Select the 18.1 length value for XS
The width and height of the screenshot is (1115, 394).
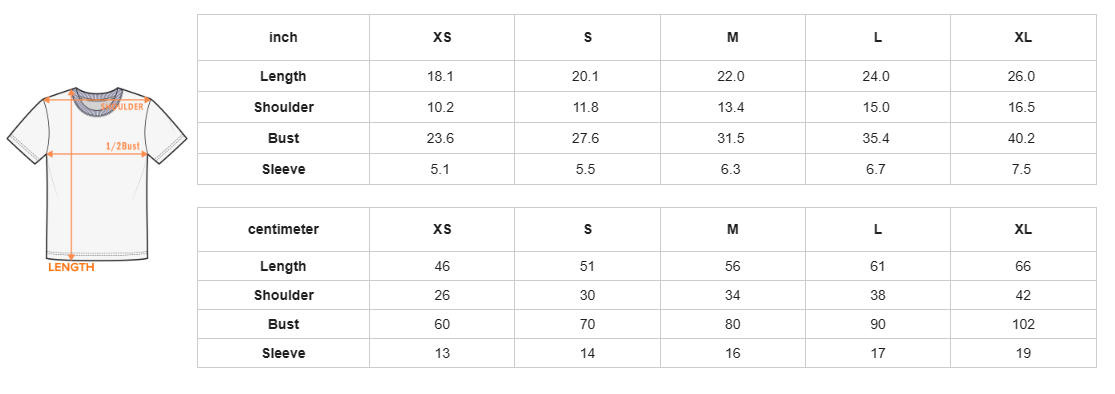[441, 77]
